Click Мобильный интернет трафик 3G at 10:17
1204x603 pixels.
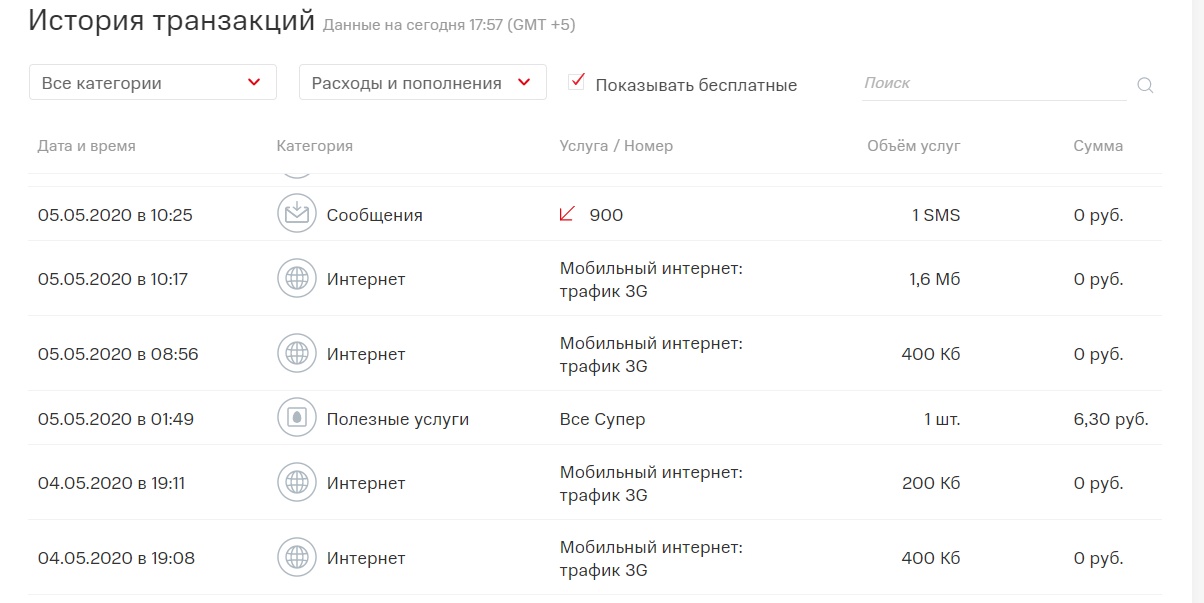click(651, 279)
